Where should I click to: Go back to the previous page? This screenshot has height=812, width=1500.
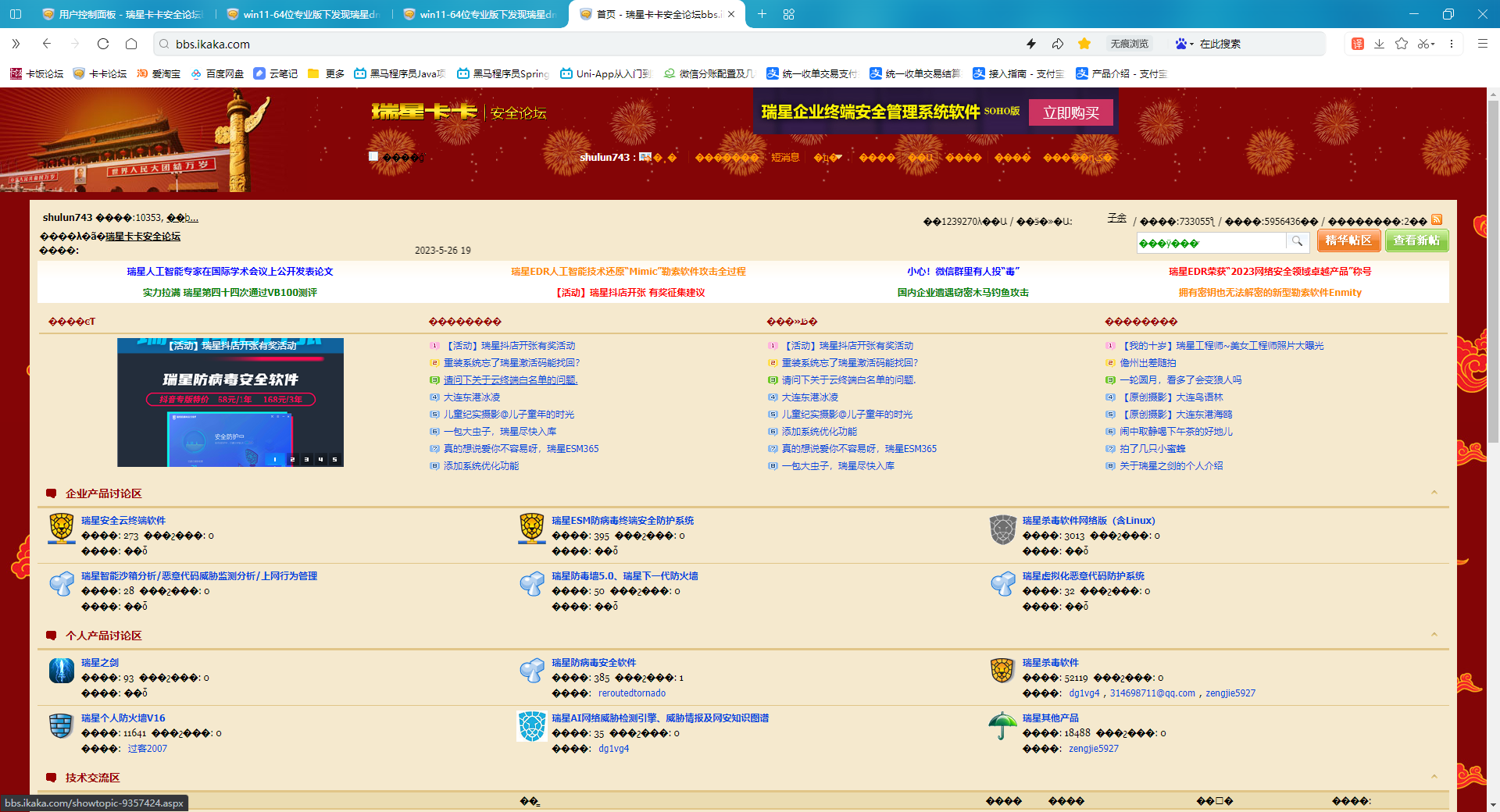pyautogui.click(x=47, y=44)
